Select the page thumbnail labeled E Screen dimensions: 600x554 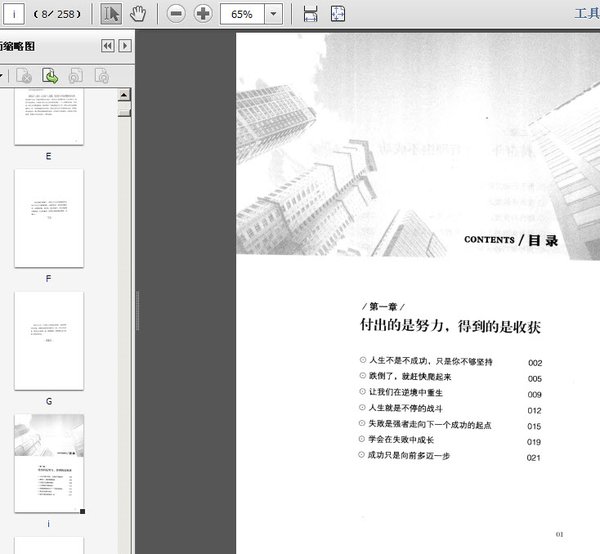click(x=49, y=117)
